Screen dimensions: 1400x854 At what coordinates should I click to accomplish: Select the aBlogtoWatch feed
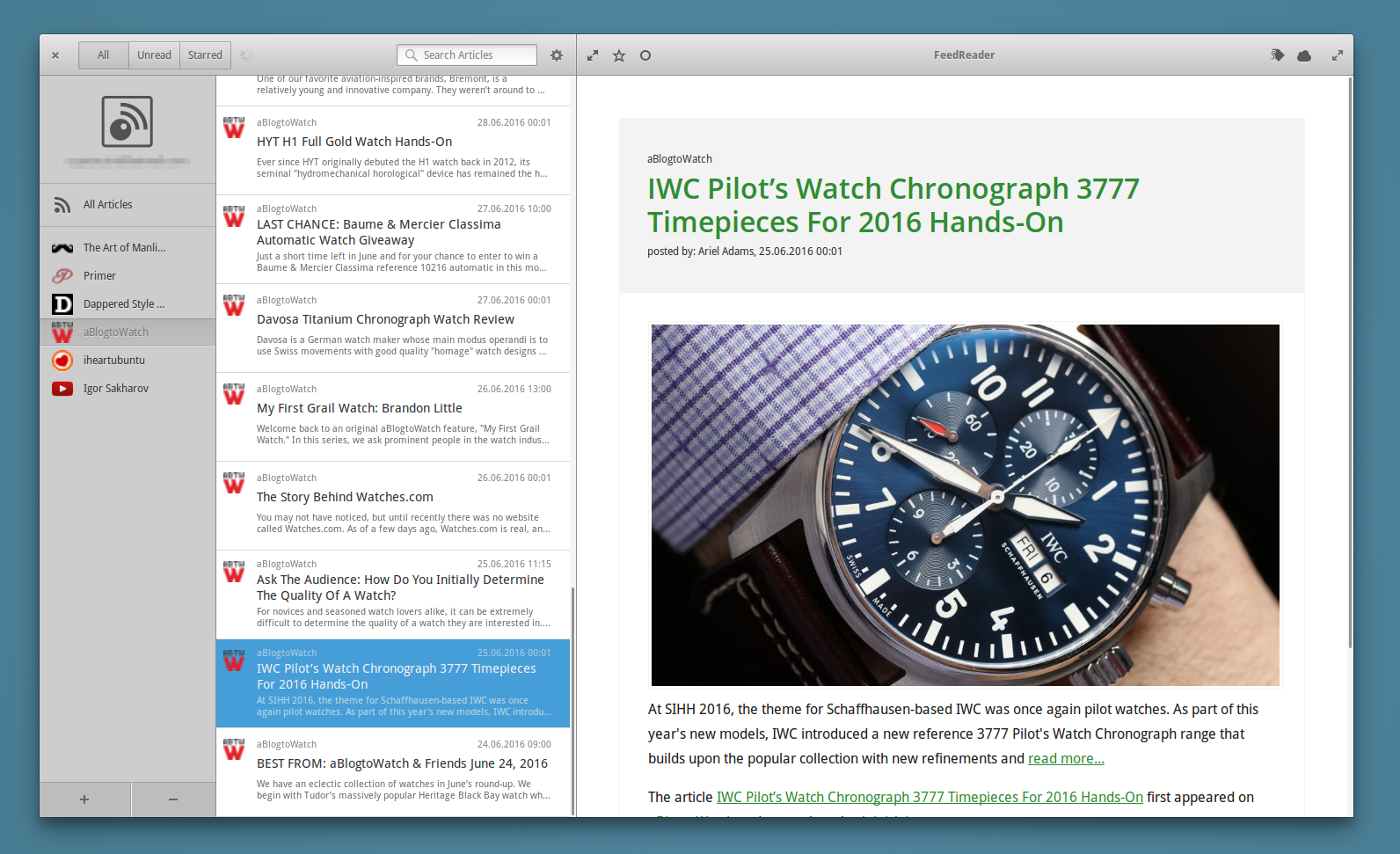click(128, 332)
